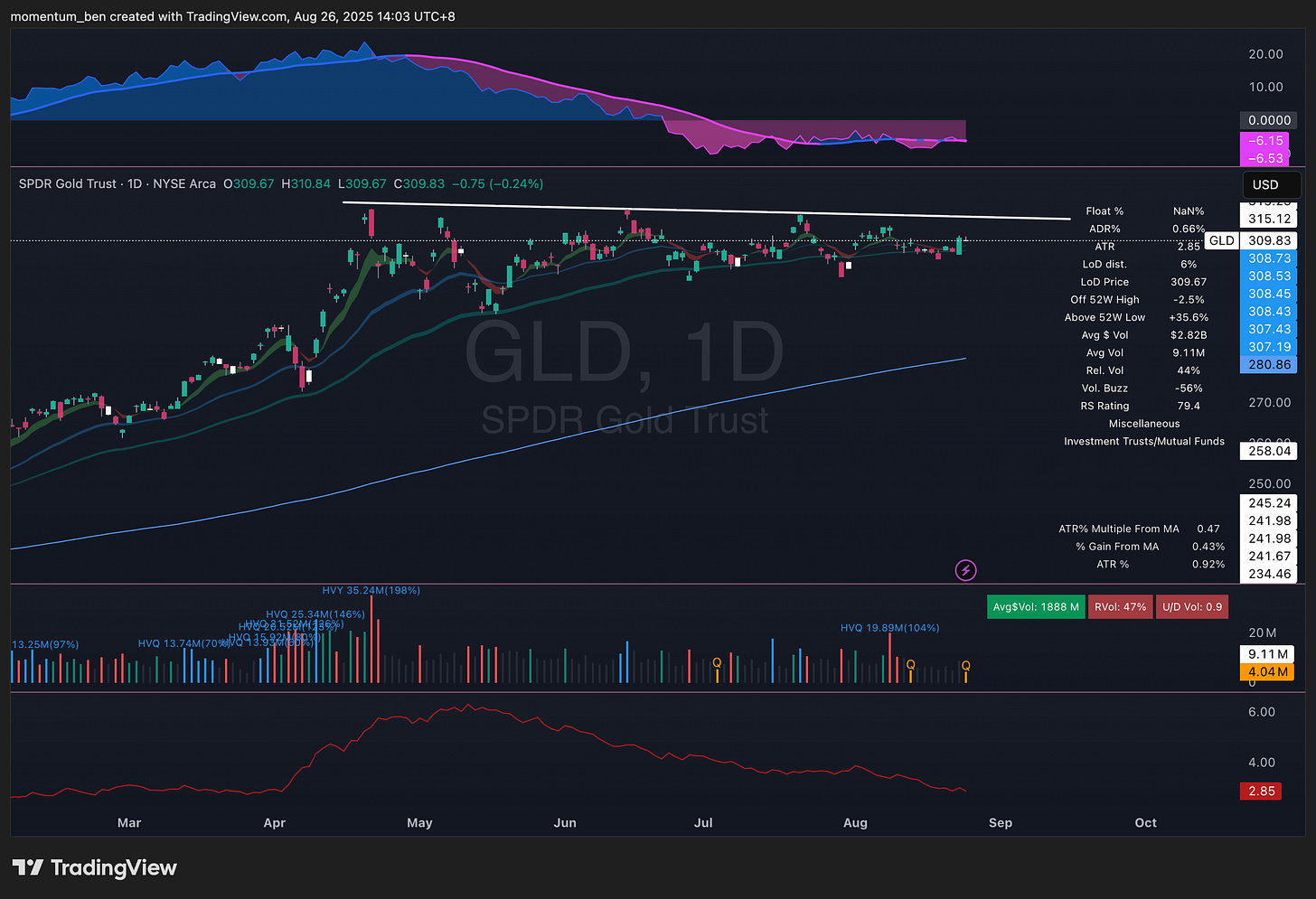Click the May label on time axis
The image size is (1316, 899).
419,823
